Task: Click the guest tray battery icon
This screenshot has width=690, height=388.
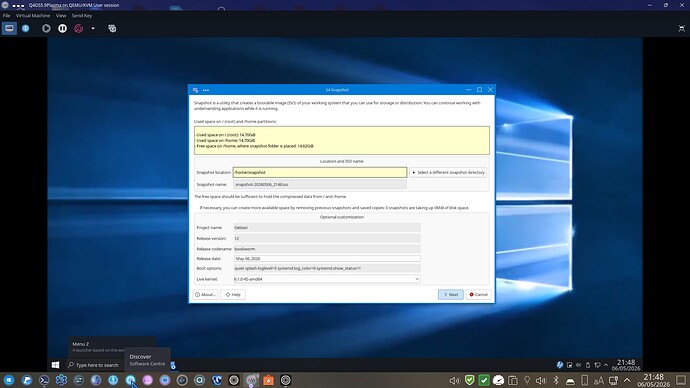Action: click(x=588, y=365)
